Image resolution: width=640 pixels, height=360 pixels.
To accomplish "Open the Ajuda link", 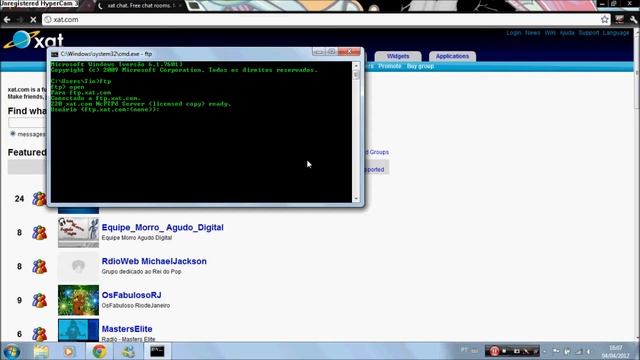I will (567, 33).
